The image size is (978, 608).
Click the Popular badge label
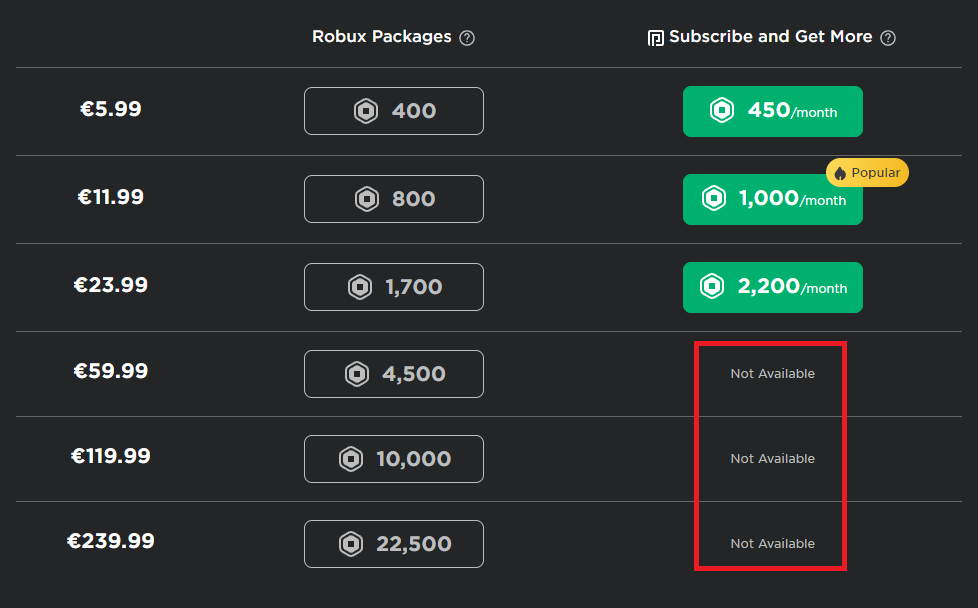876,173
